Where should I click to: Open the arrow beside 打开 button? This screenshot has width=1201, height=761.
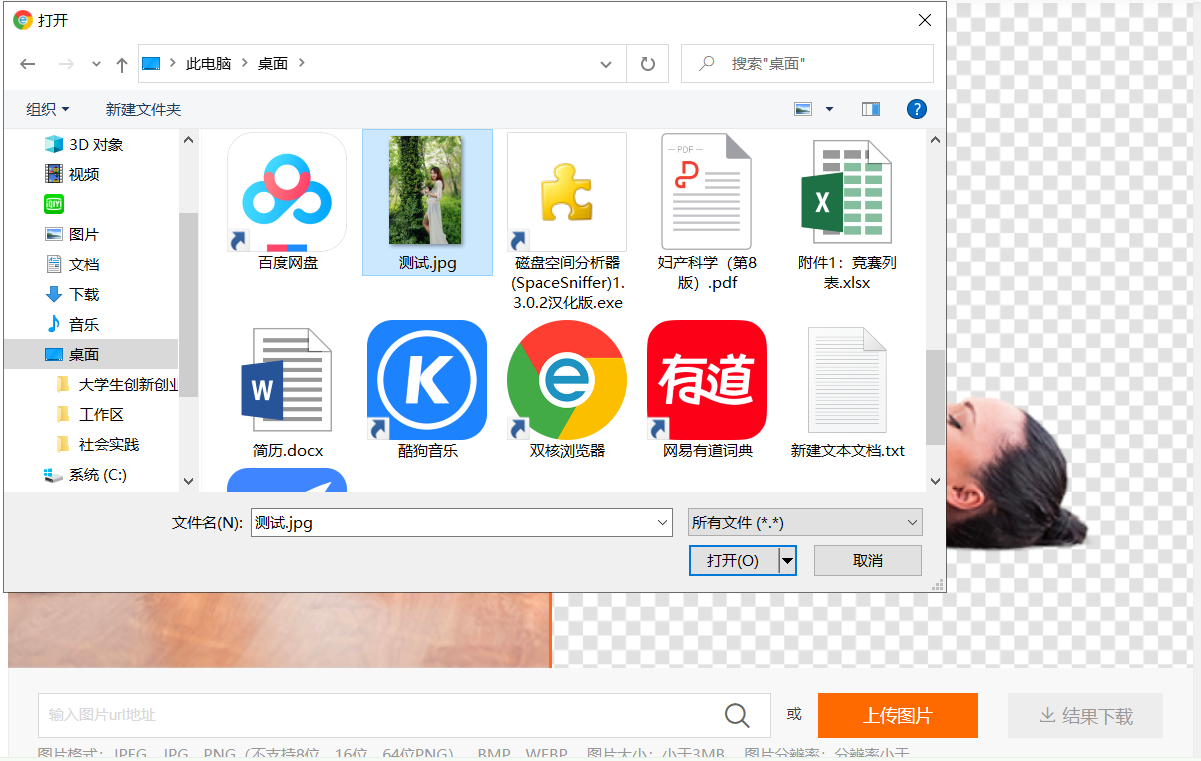788,560
